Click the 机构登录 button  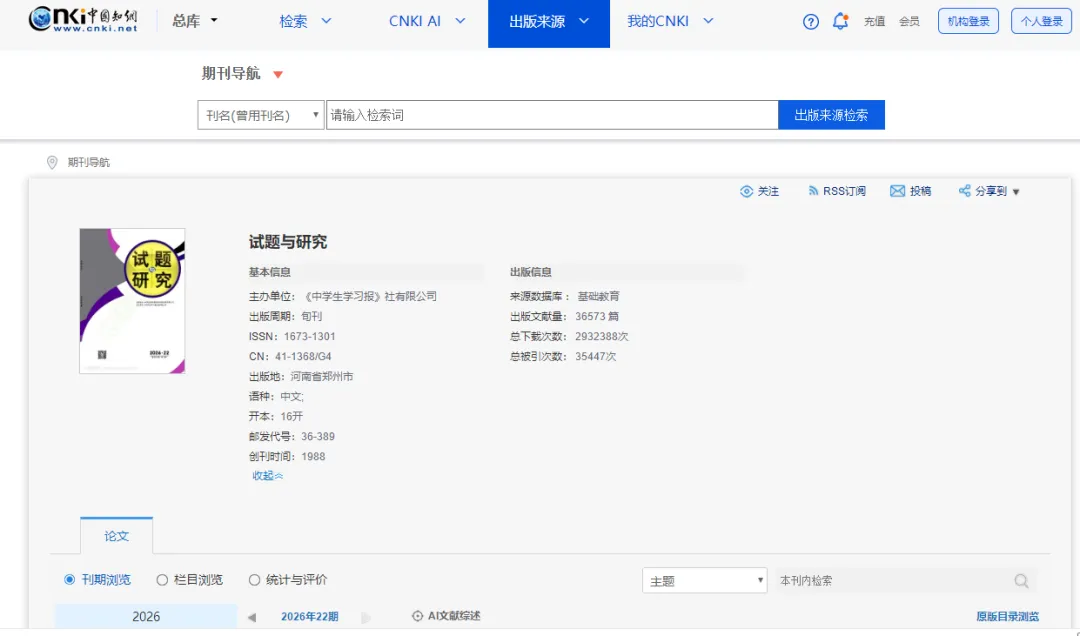(968, 21)
